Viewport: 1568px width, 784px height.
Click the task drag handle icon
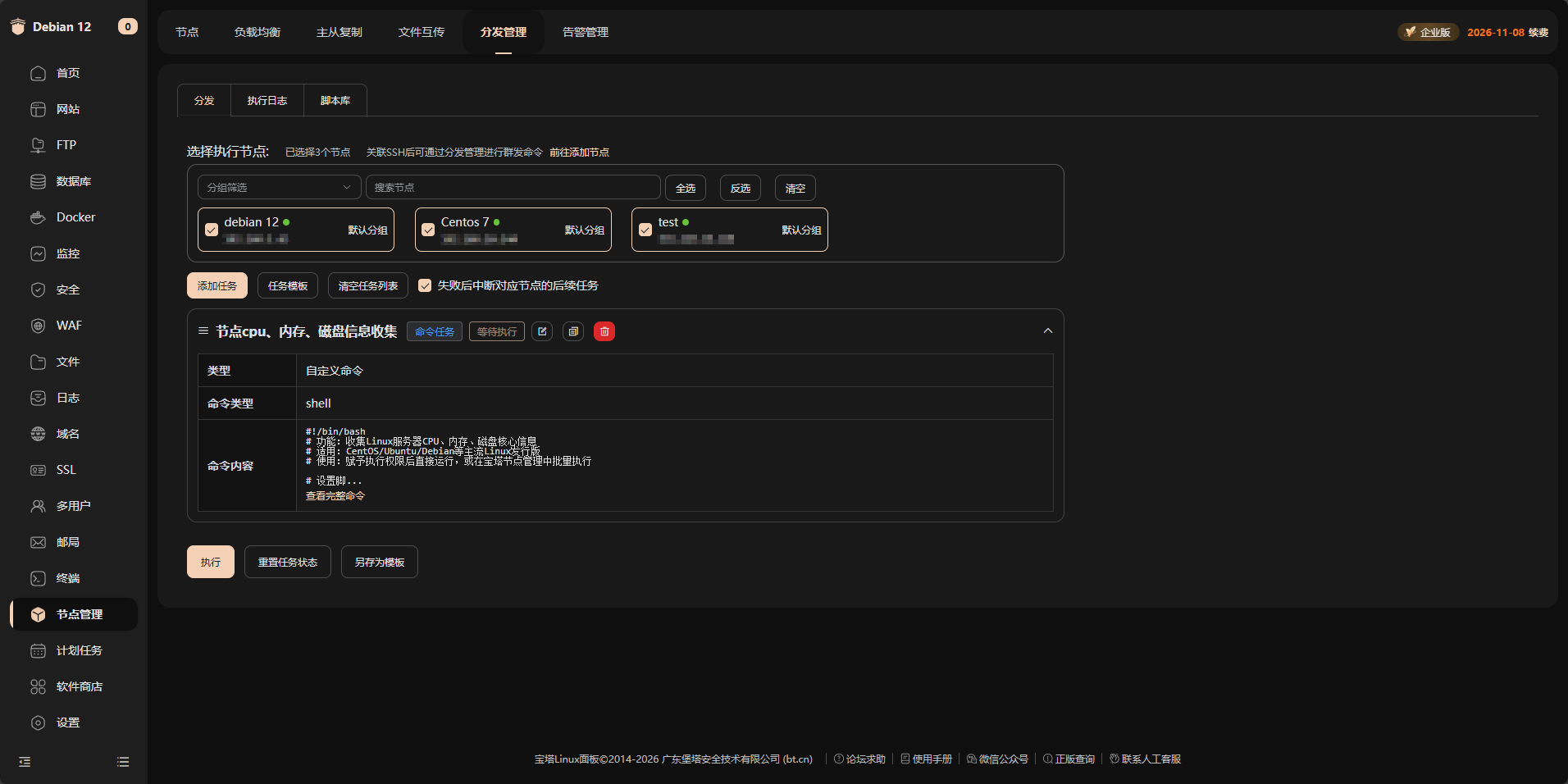point(203,331)
